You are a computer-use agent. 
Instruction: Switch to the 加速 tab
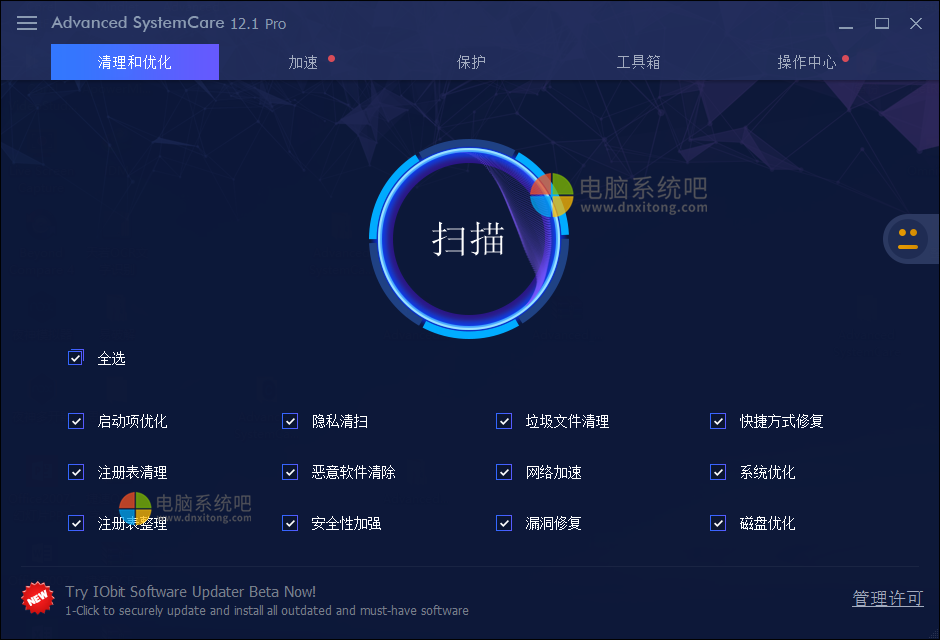[303, 62]
